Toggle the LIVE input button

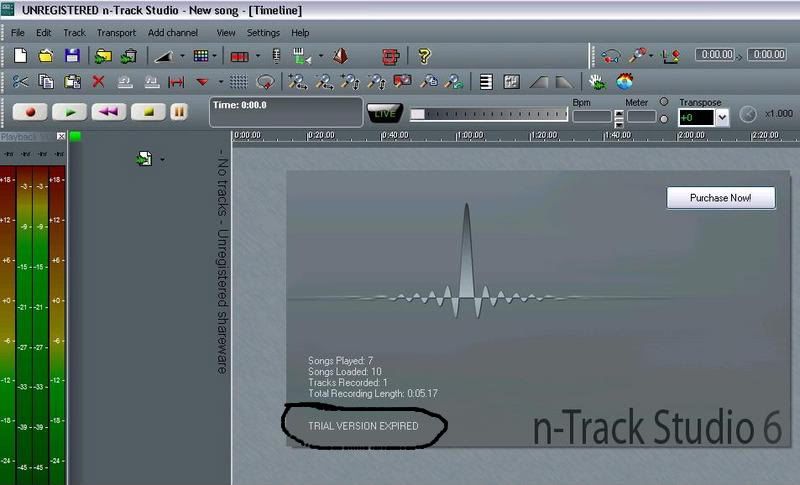(x=385, y=113)
